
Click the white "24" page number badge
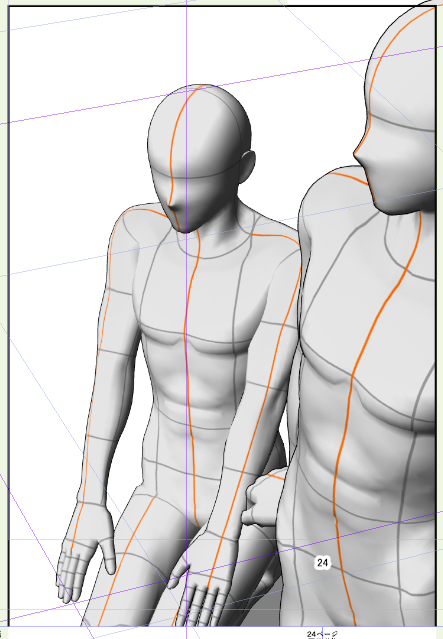pyautogui.click(x=322, y=563)
